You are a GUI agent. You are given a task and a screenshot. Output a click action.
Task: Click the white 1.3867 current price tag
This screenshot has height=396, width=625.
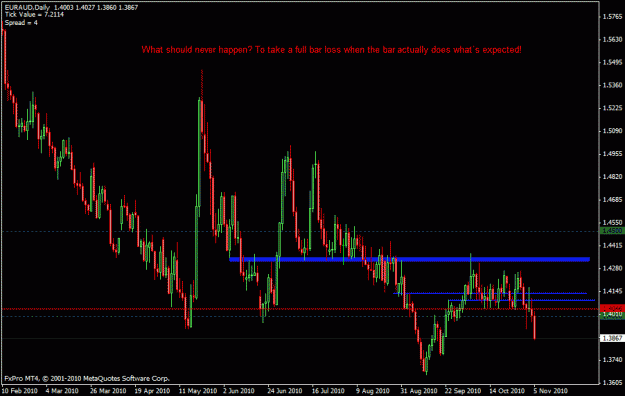click(x=612, y=338)
